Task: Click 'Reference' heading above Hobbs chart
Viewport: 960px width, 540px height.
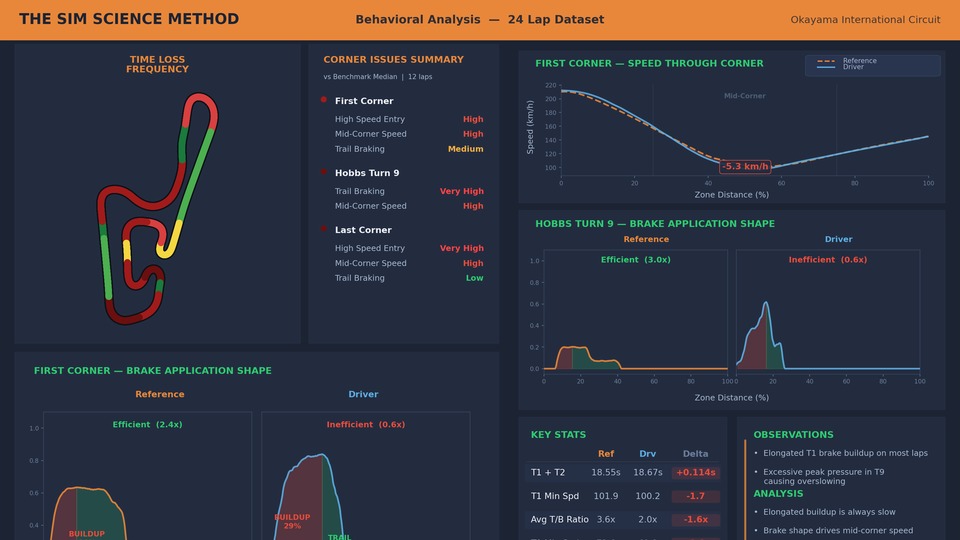Action: coord(646,239)
